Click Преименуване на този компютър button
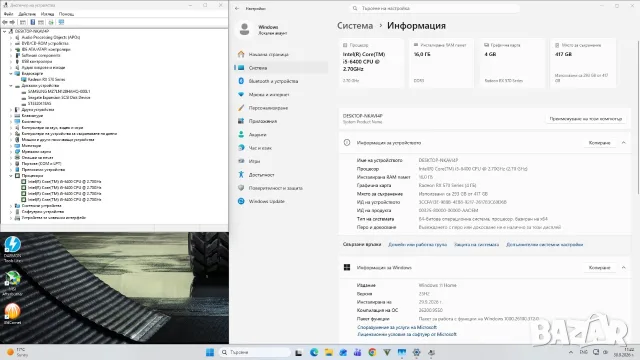This screenshot has height=360, width=640. point(586,119)
